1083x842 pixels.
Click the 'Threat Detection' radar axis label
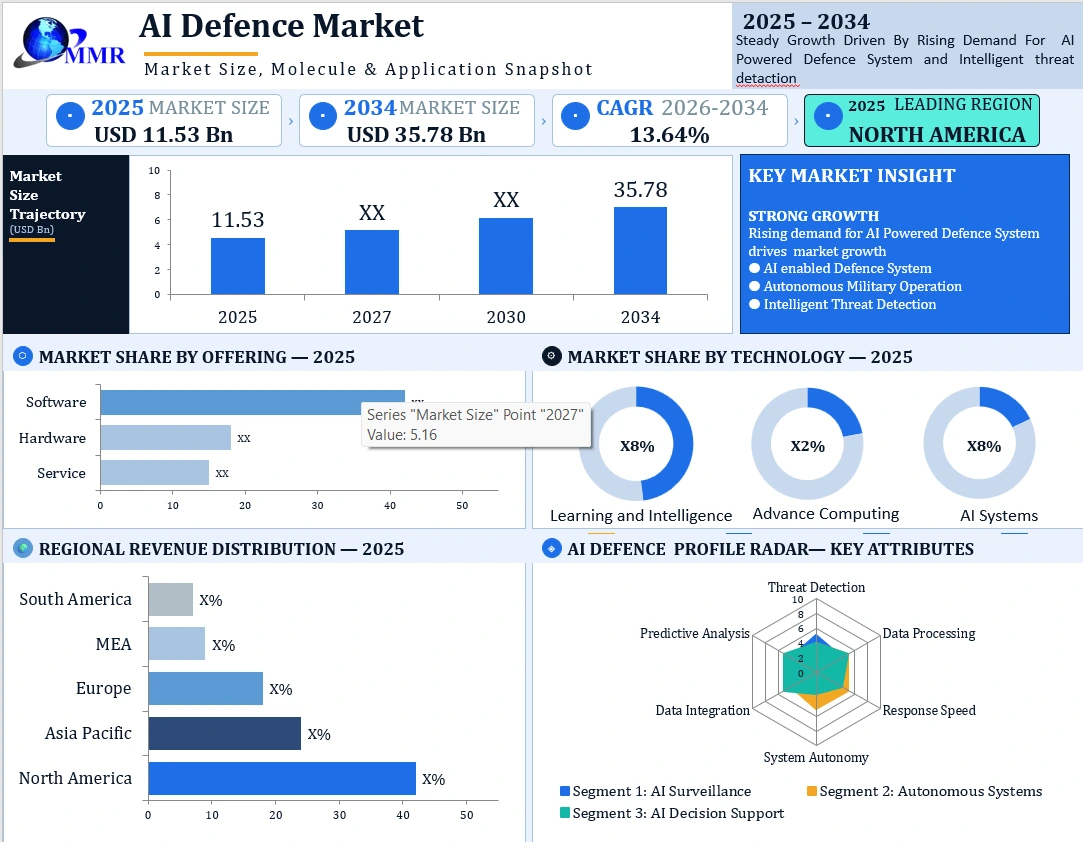click(816, 587)
